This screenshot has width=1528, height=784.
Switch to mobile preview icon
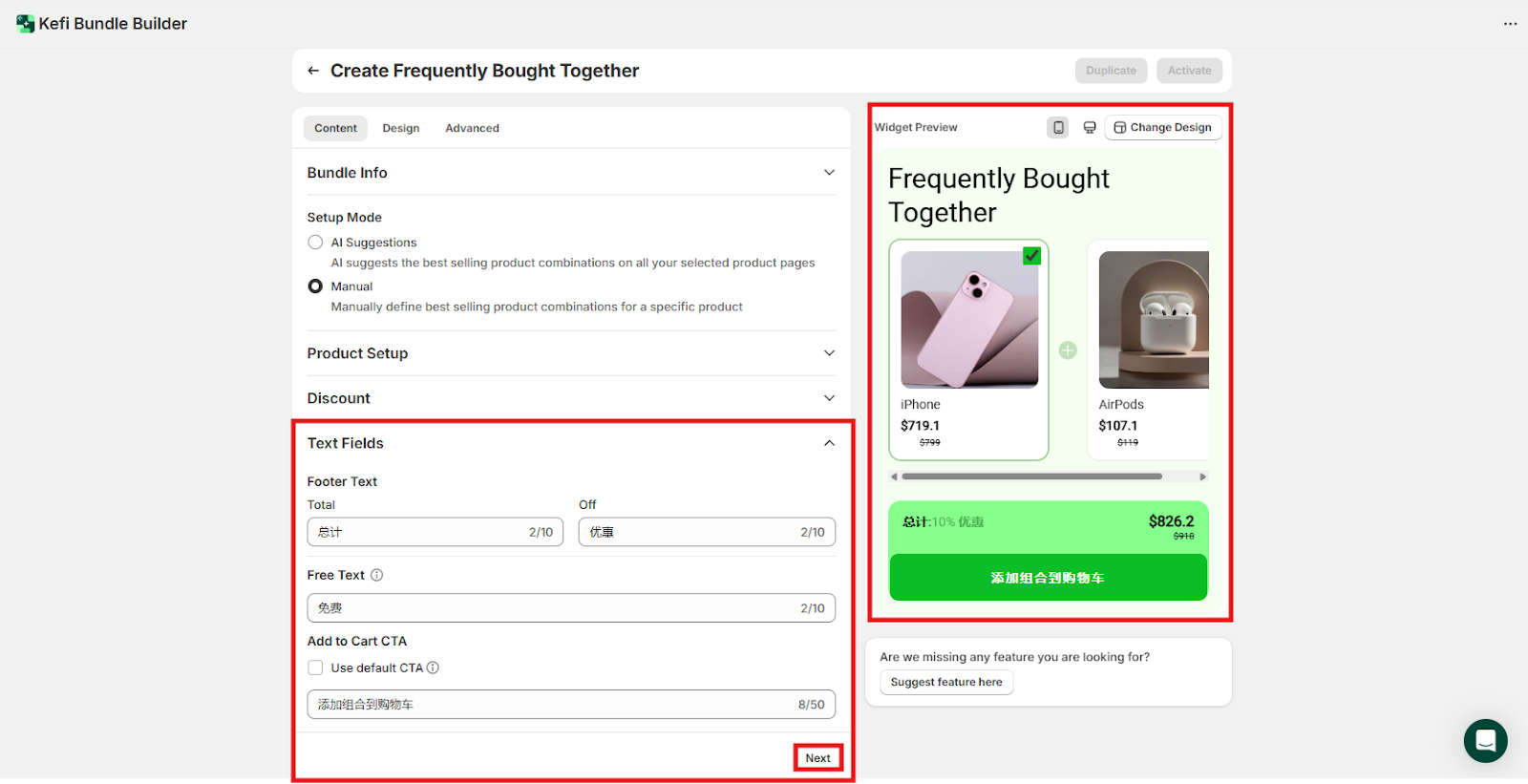coord(1058,127)
